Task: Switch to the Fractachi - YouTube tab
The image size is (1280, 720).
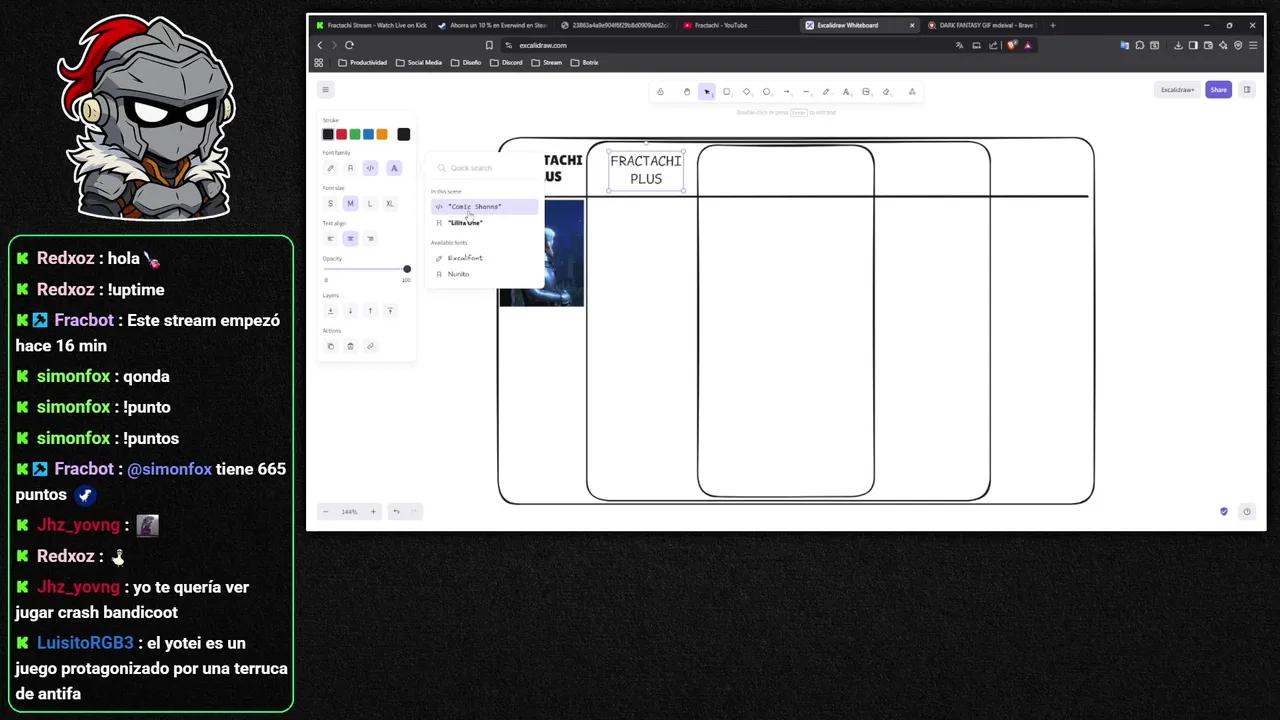Action: 722,25
